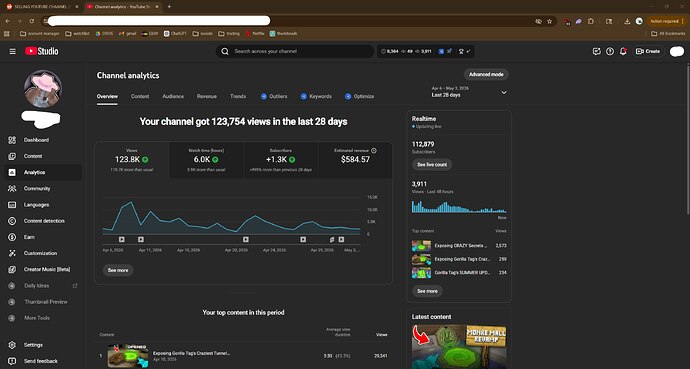Open Content detection in the sidebar
The image size is (690, 369).
pyautogui.click(x=44, y=221)
